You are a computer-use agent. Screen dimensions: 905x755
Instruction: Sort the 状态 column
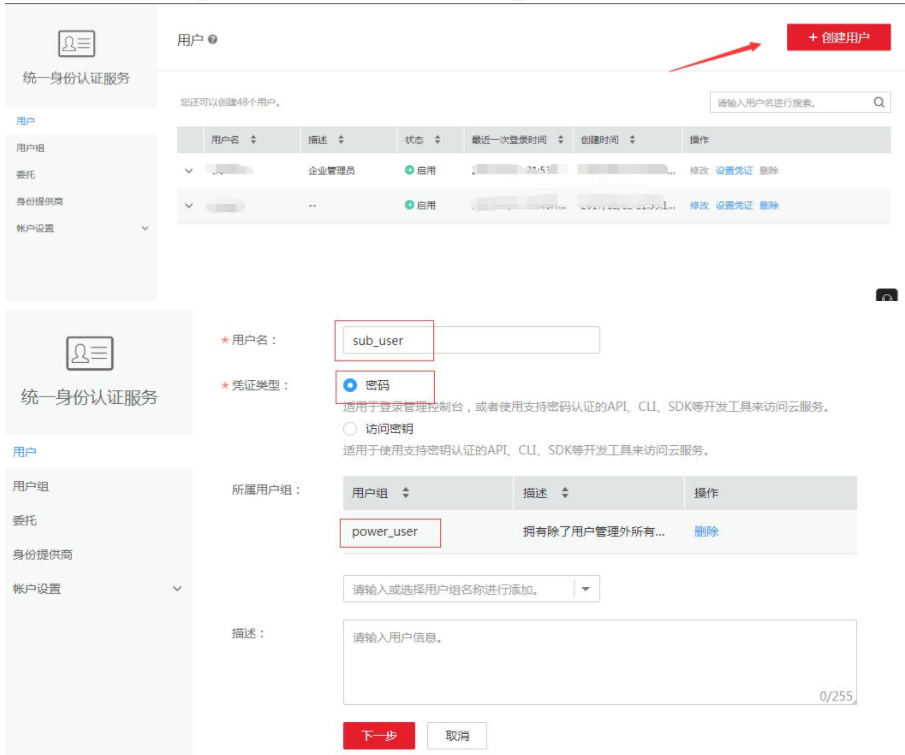437,140
